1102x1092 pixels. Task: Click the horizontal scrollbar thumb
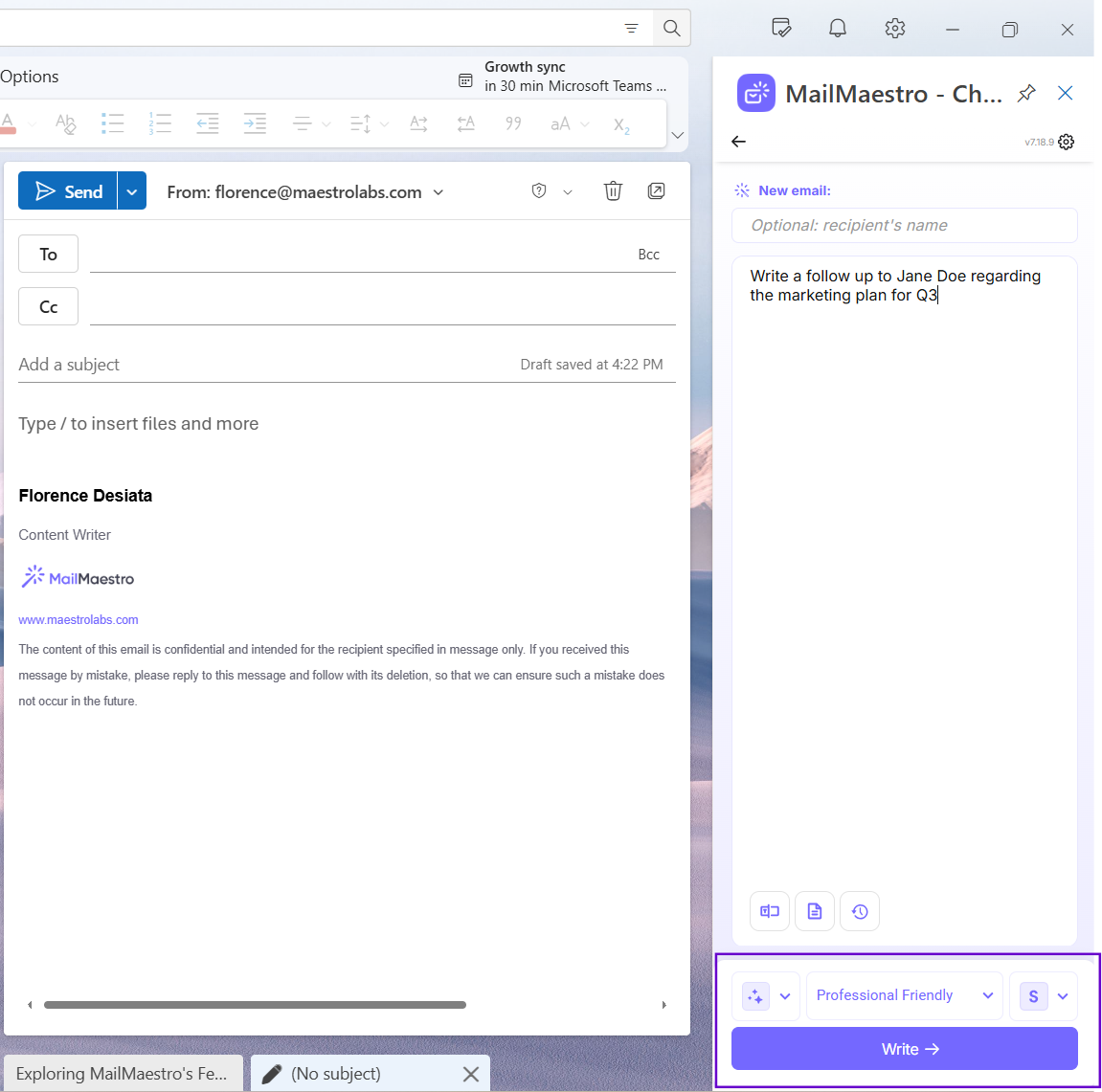(x=255, y=1005)
